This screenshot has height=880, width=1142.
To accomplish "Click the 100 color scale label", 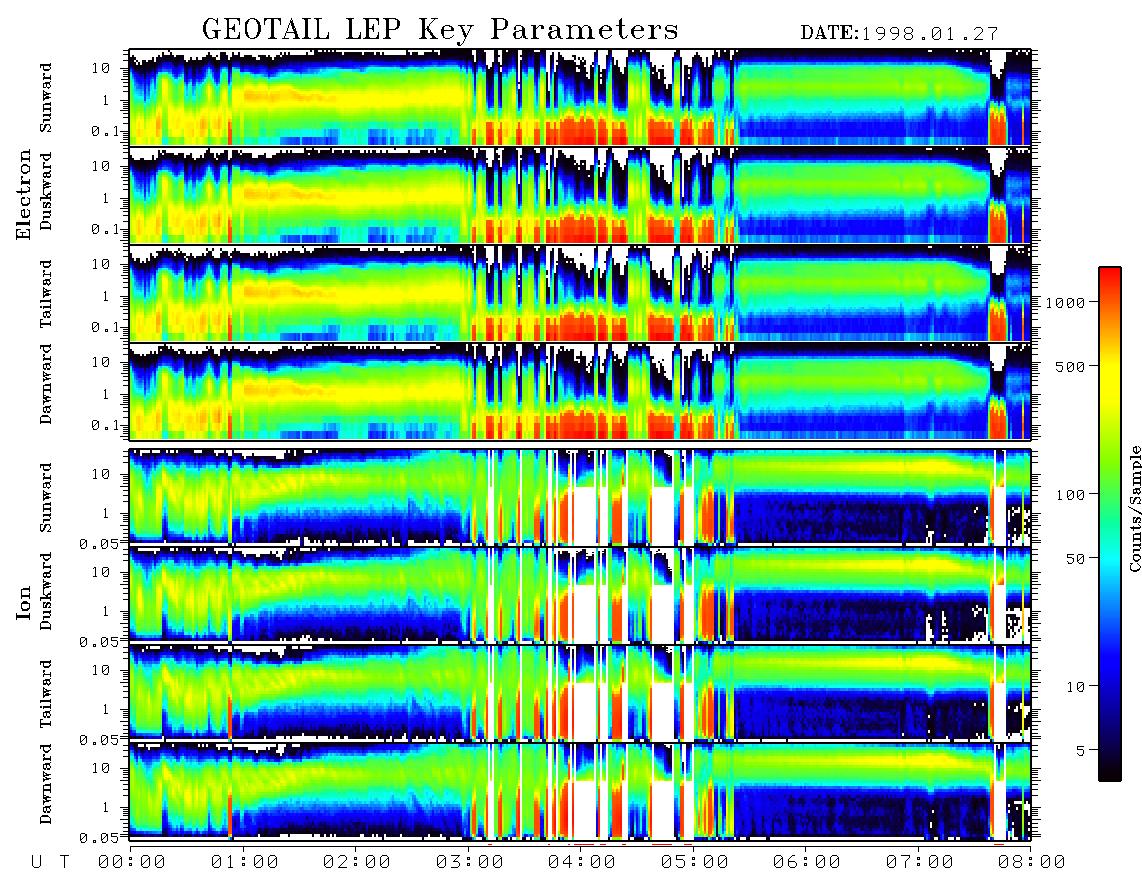I will click(1071, 495).
